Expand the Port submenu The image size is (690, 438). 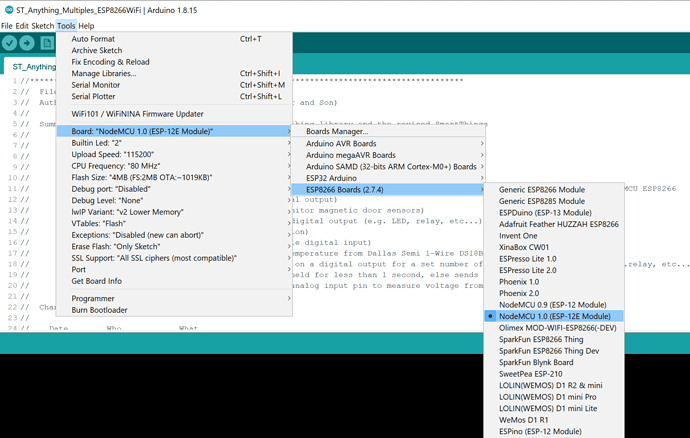coord(174,269)
